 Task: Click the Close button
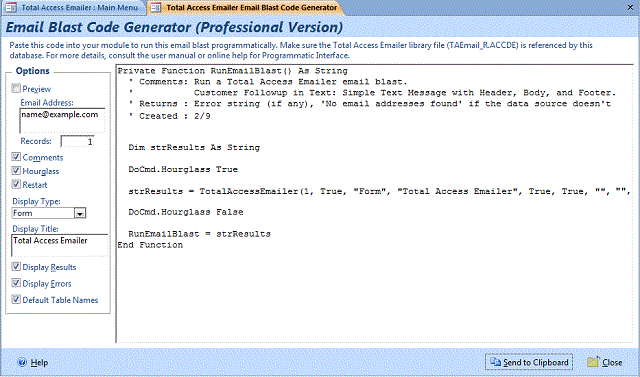(x=605, y=362)
